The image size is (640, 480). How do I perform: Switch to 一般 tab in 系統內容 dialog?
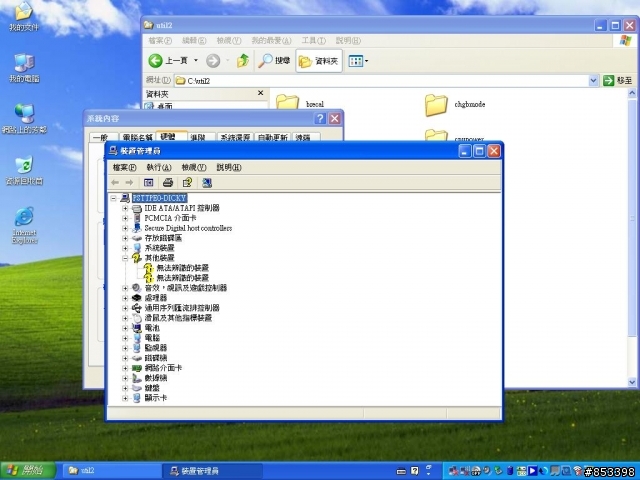[103, 137]
